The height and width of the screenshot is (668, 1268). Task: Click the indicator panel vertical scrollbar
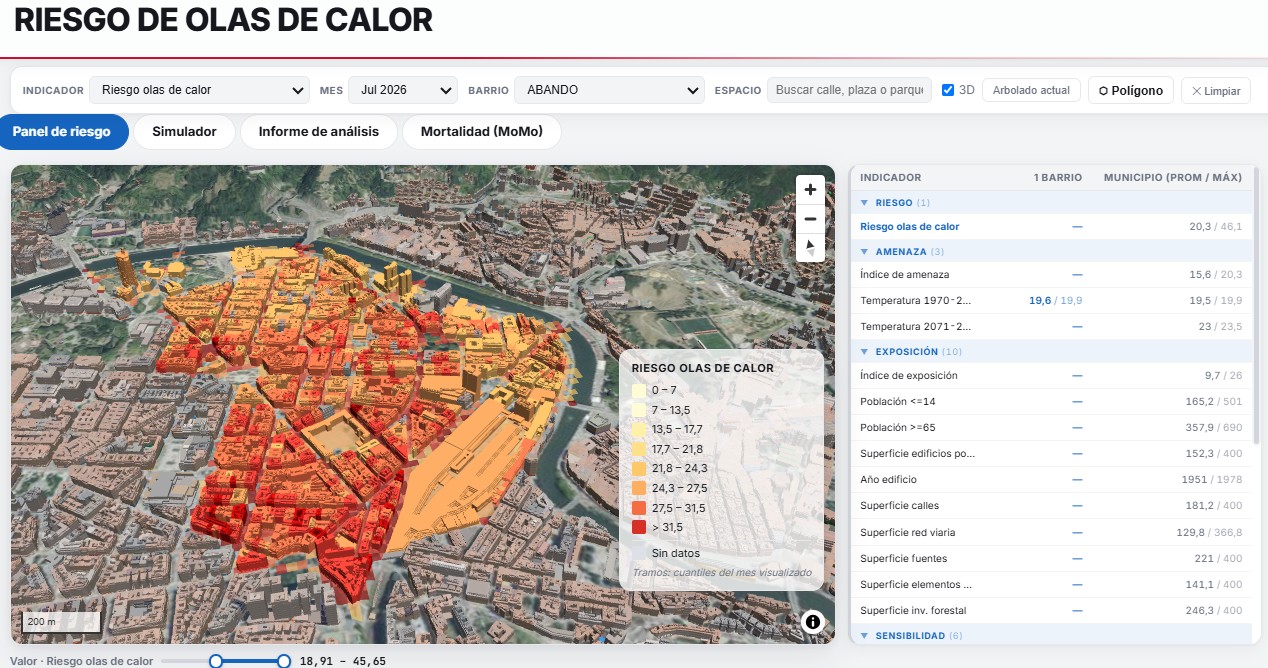click(1256, 305)
